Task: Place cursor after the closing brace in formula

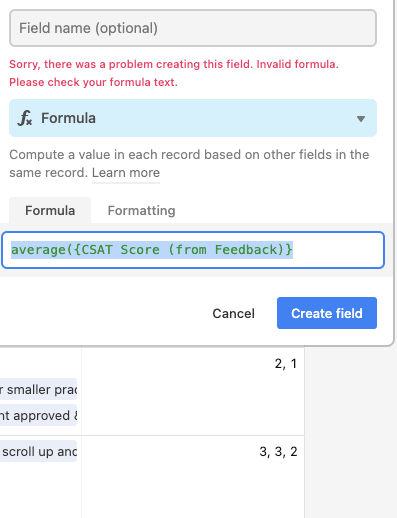Action: [x=293, y=250]
